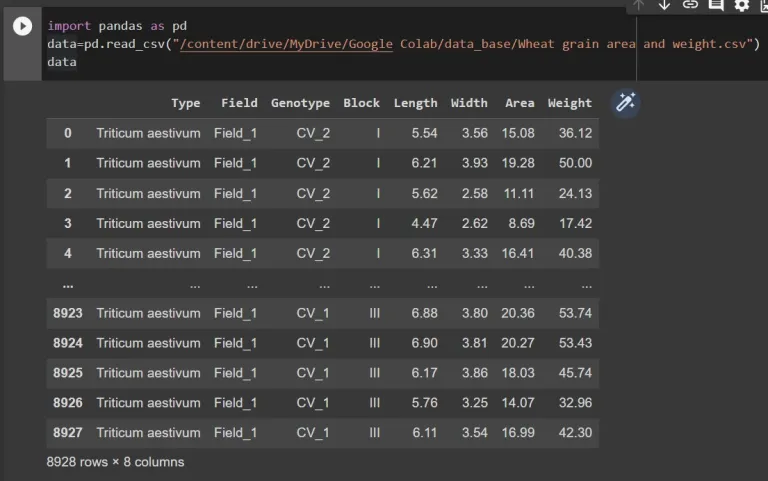This screenshot has height=481, width=768.
Task: Click the Field column header
Action: [x=239, y=103]
